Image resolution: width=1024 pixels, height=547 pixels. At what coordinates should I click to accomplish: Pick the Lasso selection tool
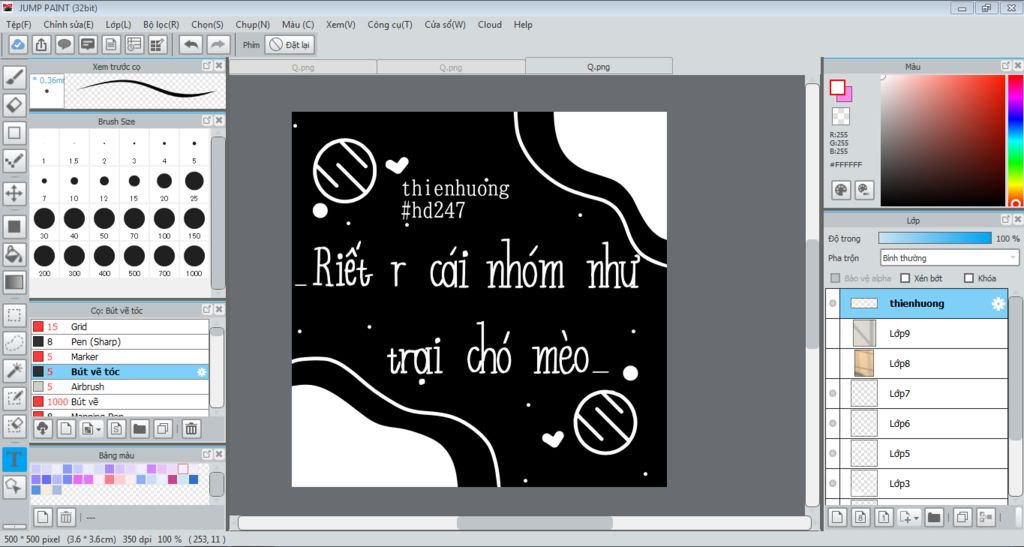14,343
